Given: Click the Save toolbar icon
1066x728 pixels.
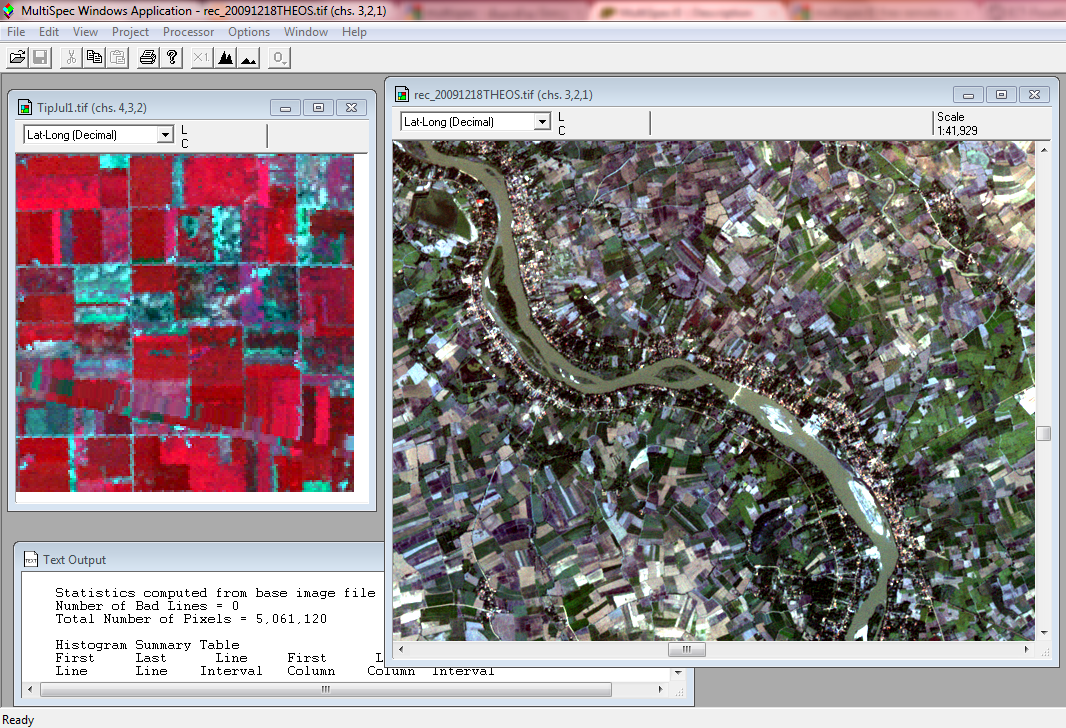Looking at the screenshot, I should click(40, 57).
